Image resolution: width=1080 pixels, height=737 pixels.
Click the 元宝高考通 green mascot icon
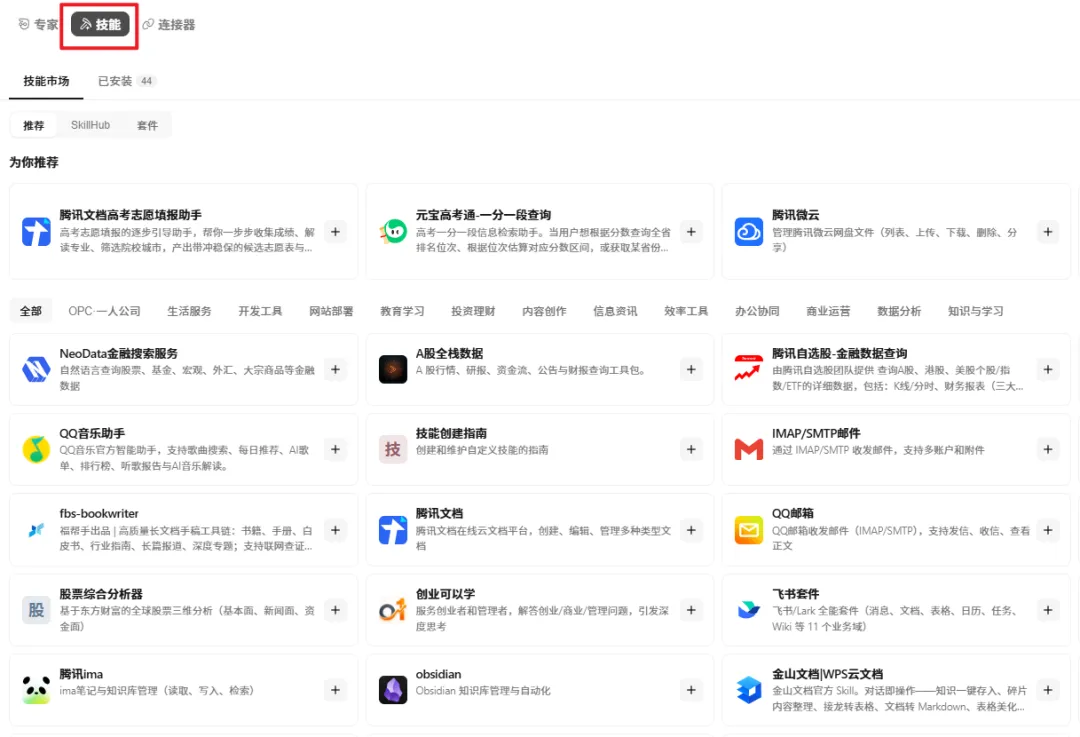(x=393, y=231)
